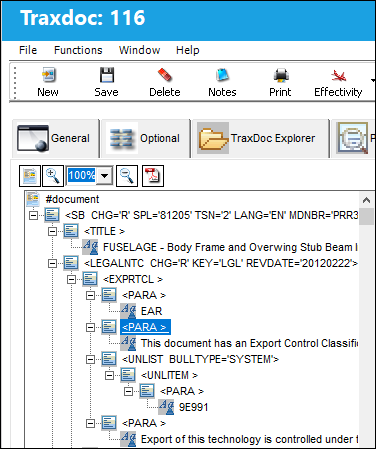Collapse the last PARA node above Export text
Screen dimensions: 376x449
90,424
